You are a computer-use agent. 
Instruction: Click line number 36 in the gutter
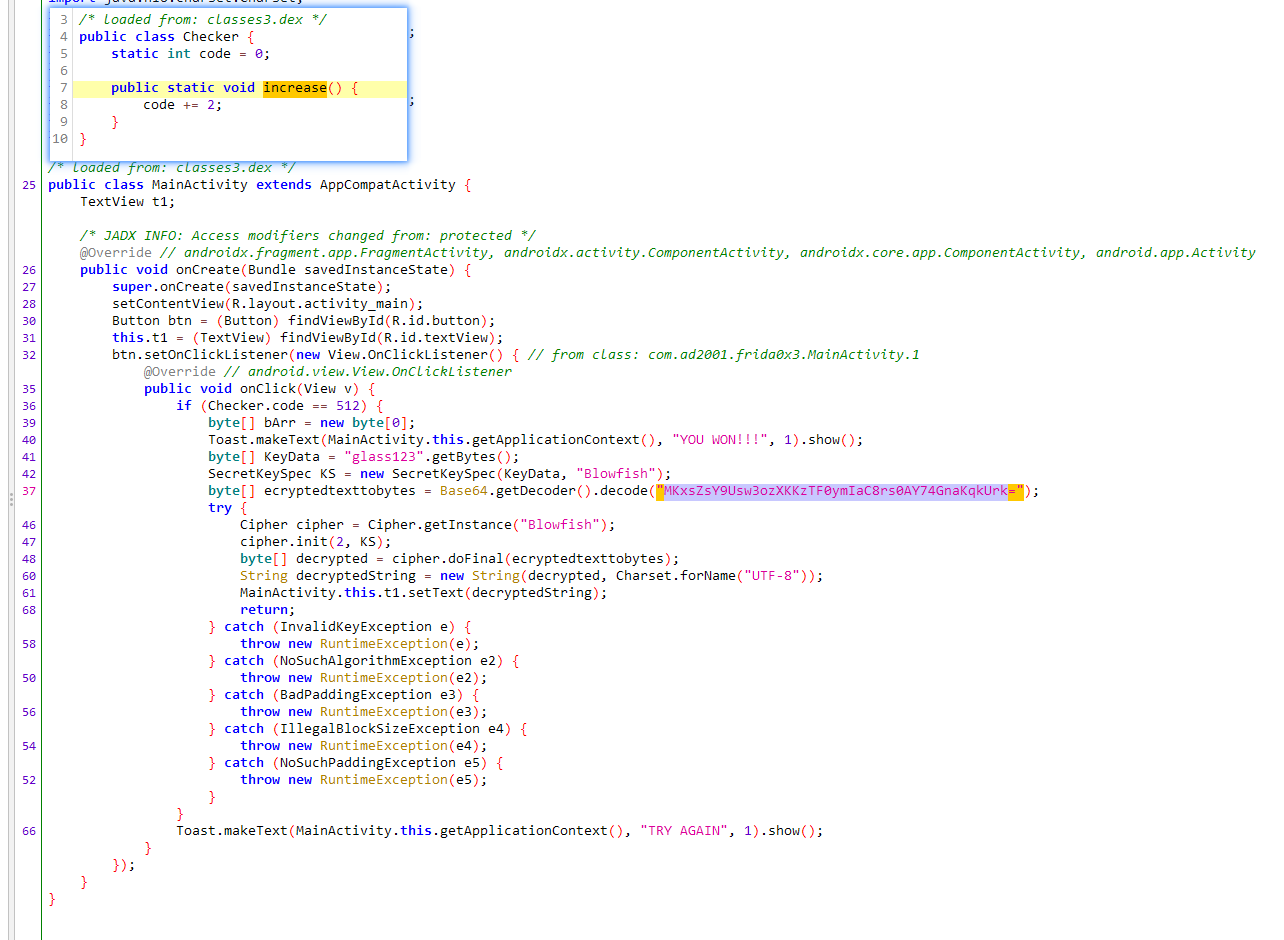click(28, 406)
